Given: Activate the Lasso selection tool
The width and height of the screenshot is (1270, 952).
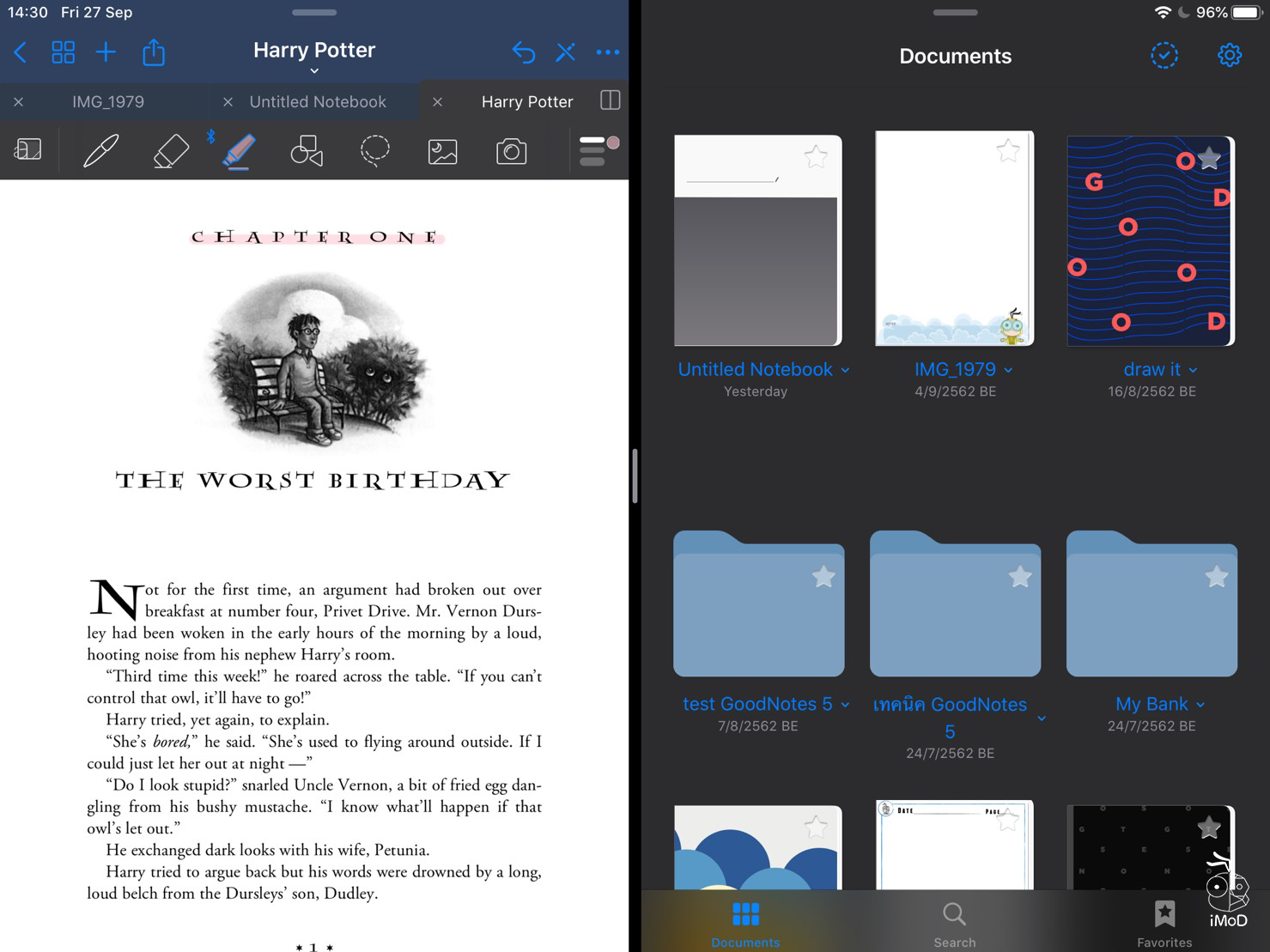Looking at the screenshot, I should 374,151.
